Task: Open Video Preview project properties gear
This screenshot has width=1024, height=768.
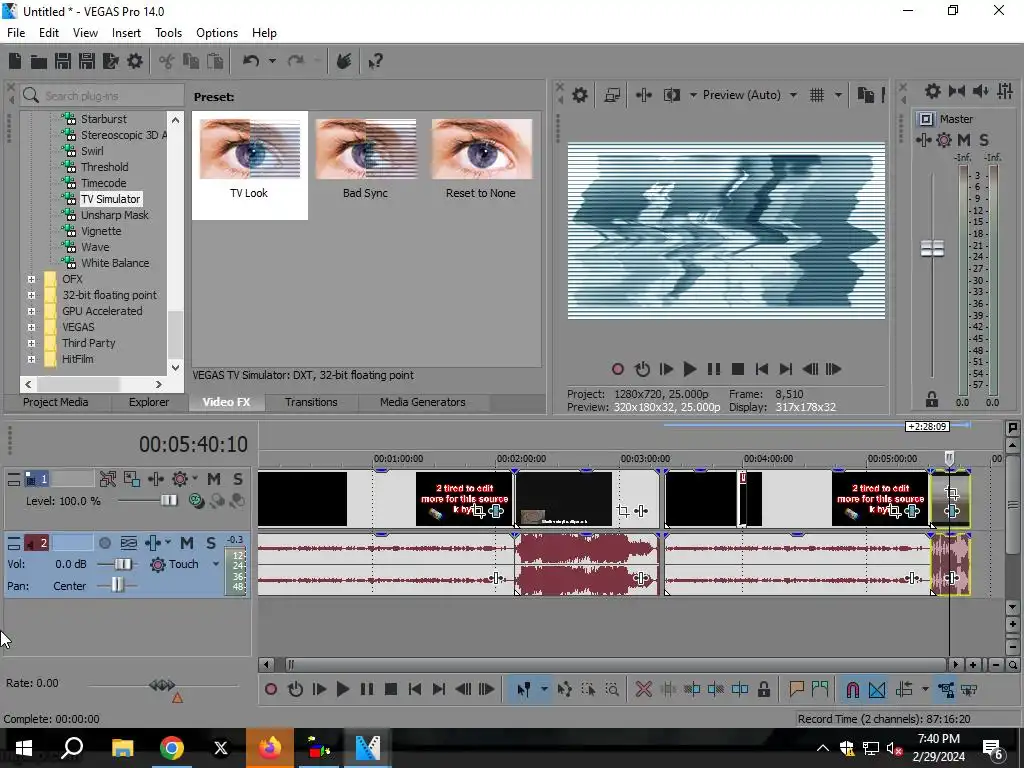Action: 580,95
